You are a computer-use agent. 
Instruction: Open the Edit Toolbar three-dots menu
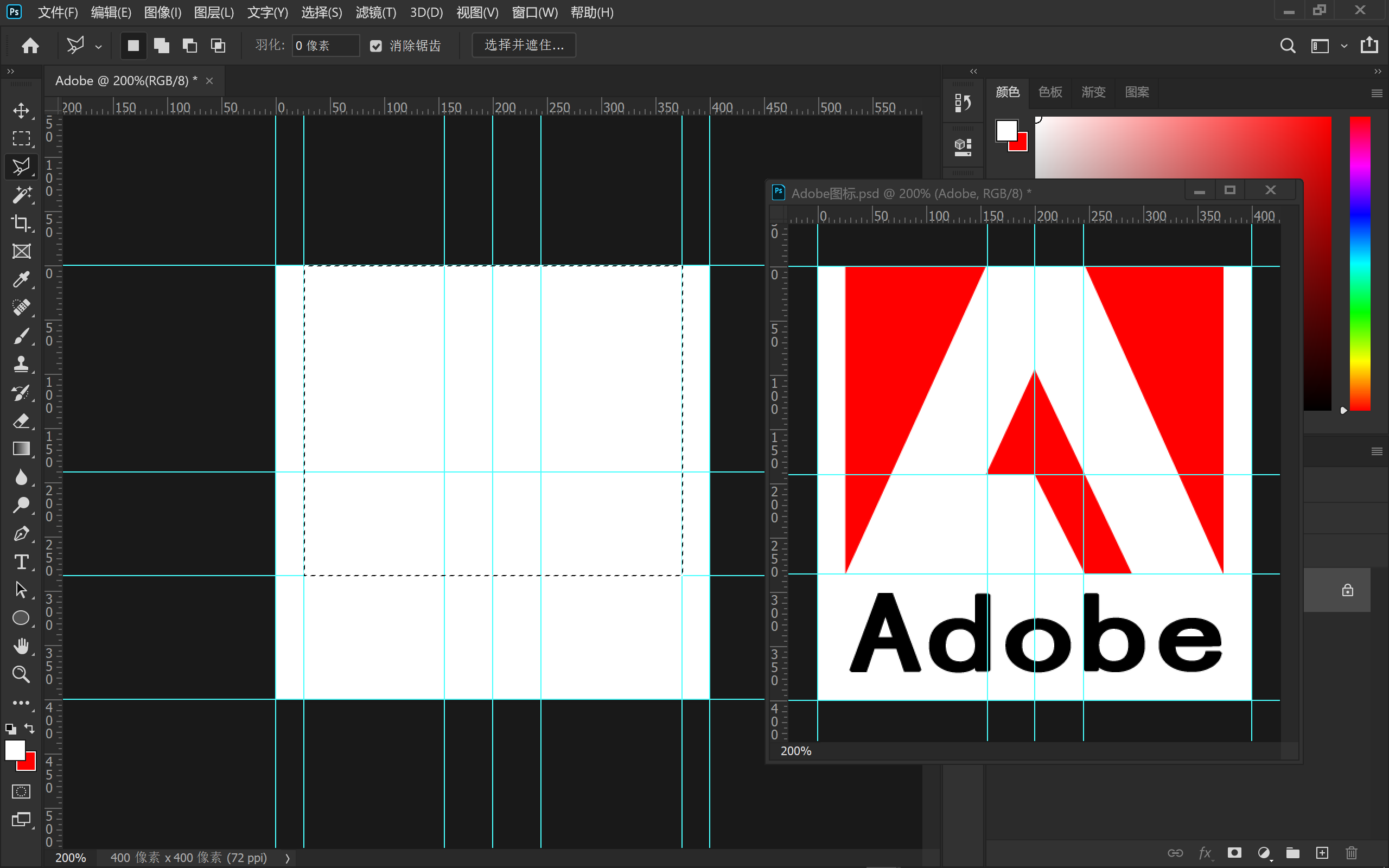tap(21, 703)
